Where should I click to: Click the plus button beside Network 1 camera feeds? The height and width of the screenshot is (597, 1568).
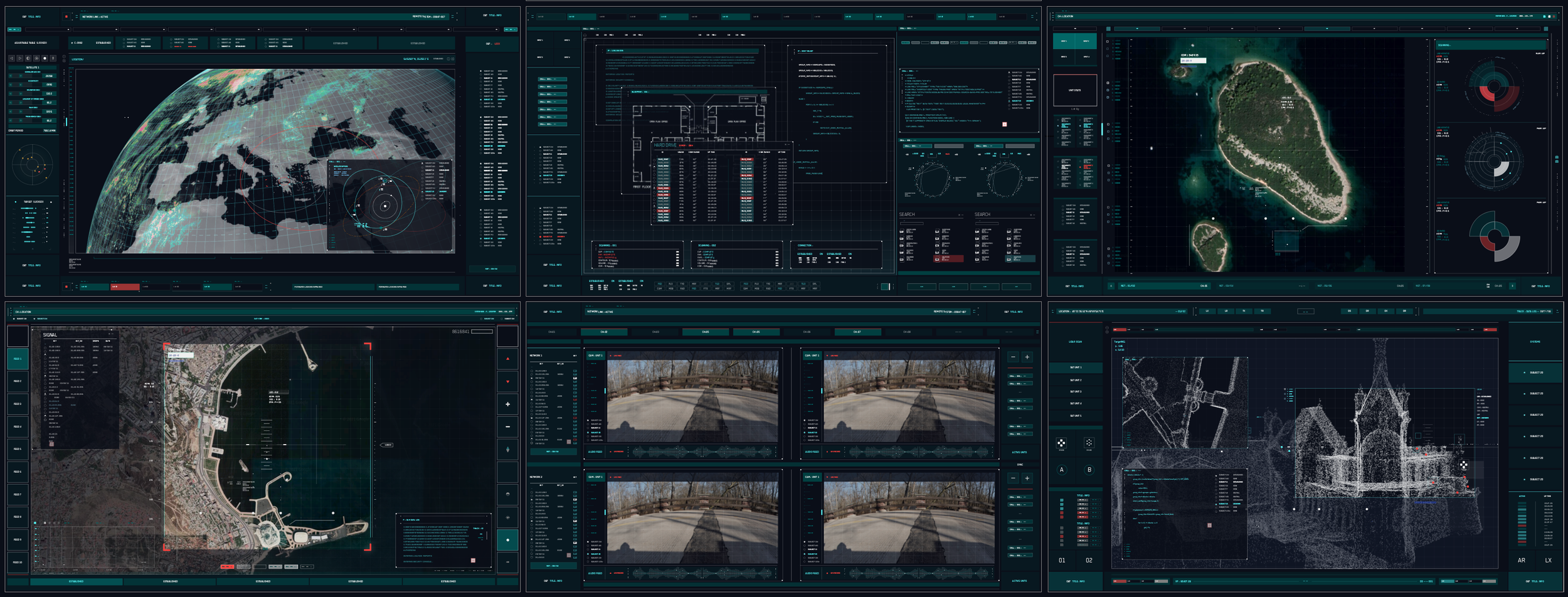pyautogui.click(x=1027, y=357)
